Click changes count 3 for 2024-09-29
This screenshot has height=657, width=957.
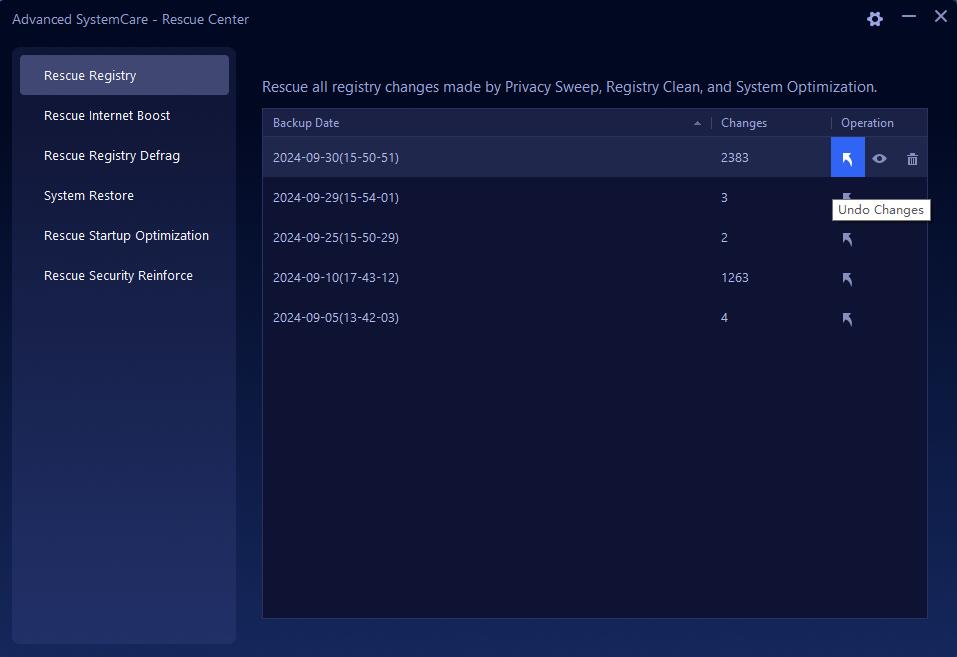[724, 197]
